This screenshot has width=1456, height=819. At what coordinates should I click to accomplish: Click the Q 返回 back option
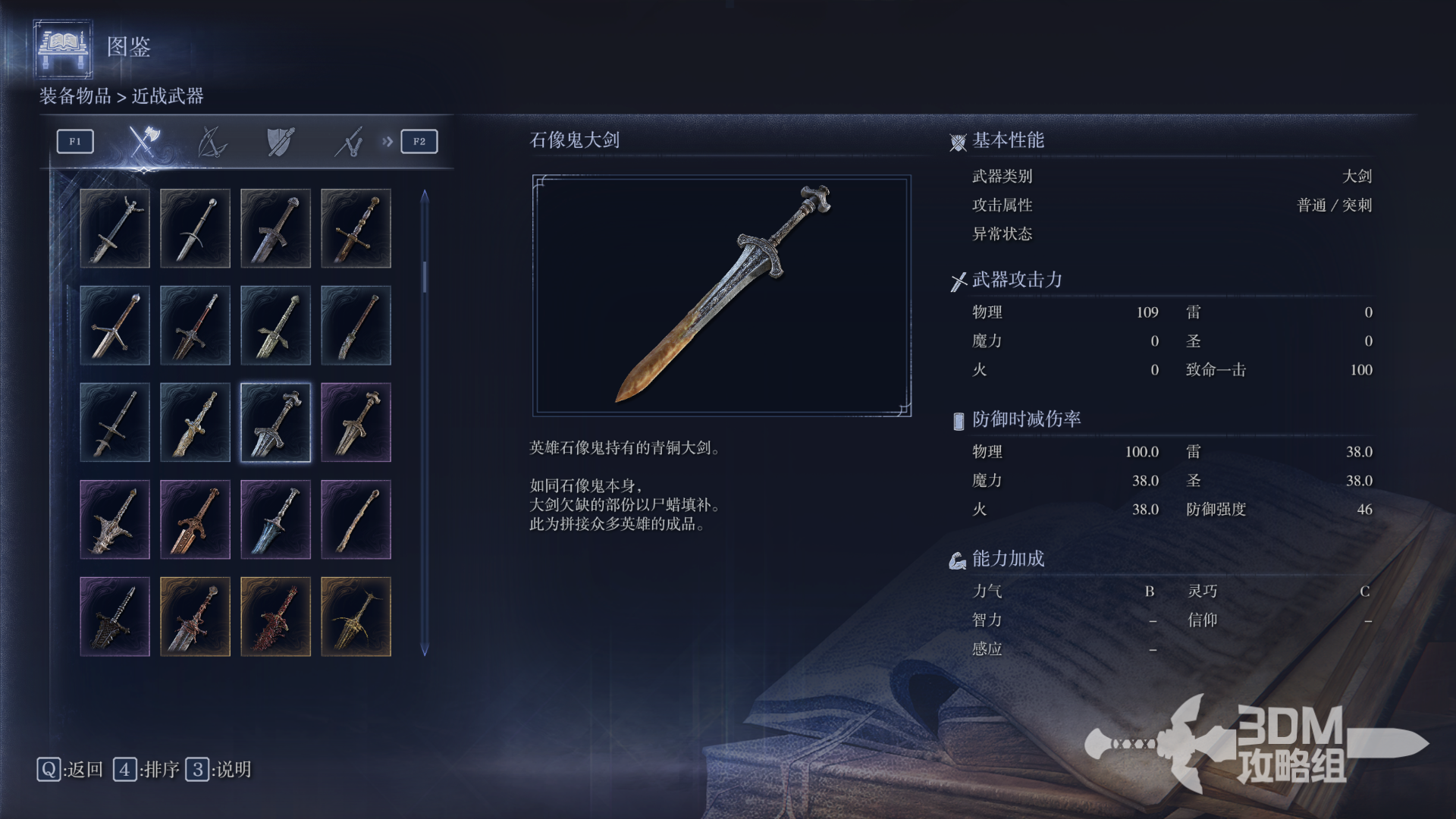point(70,770)
